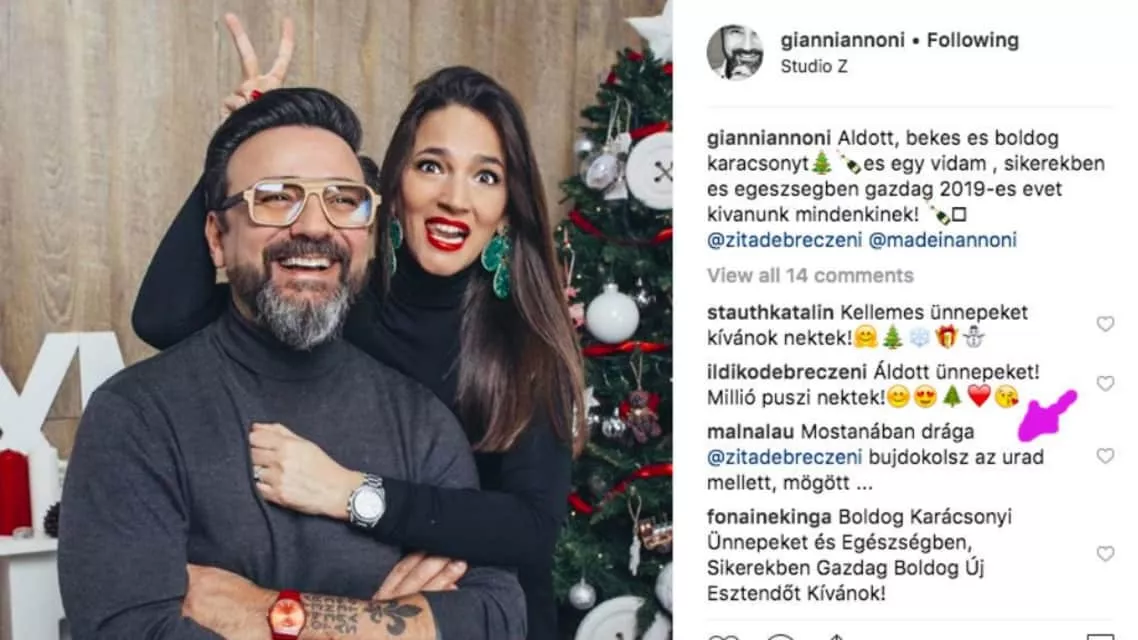The image size is (1138, 640).
Task: Click gianniannoni username in header
Action: [843, 41]
